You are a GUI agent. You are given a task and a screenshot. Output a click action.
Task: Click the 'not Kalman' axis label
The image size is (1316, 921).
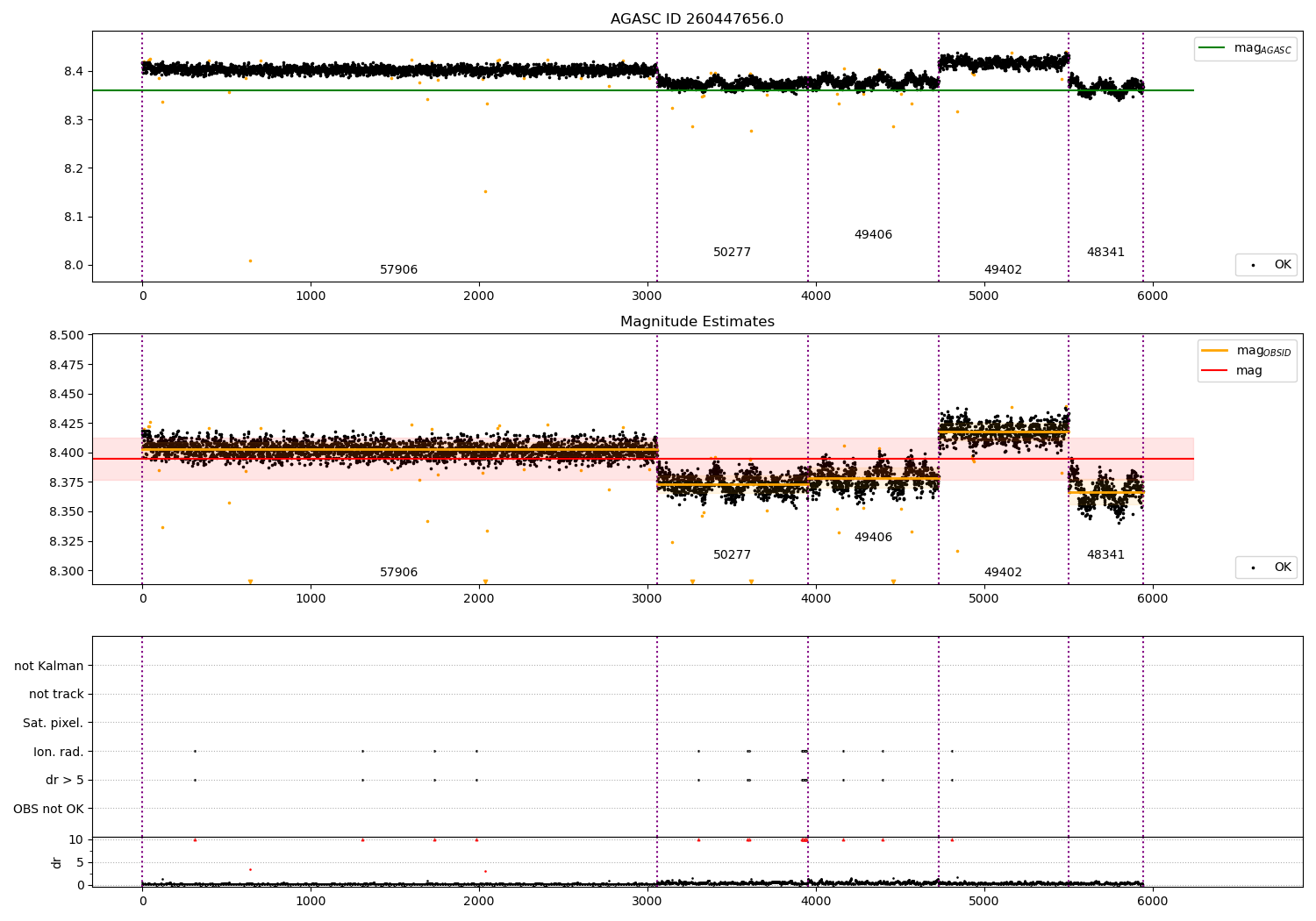click(49, 666)
